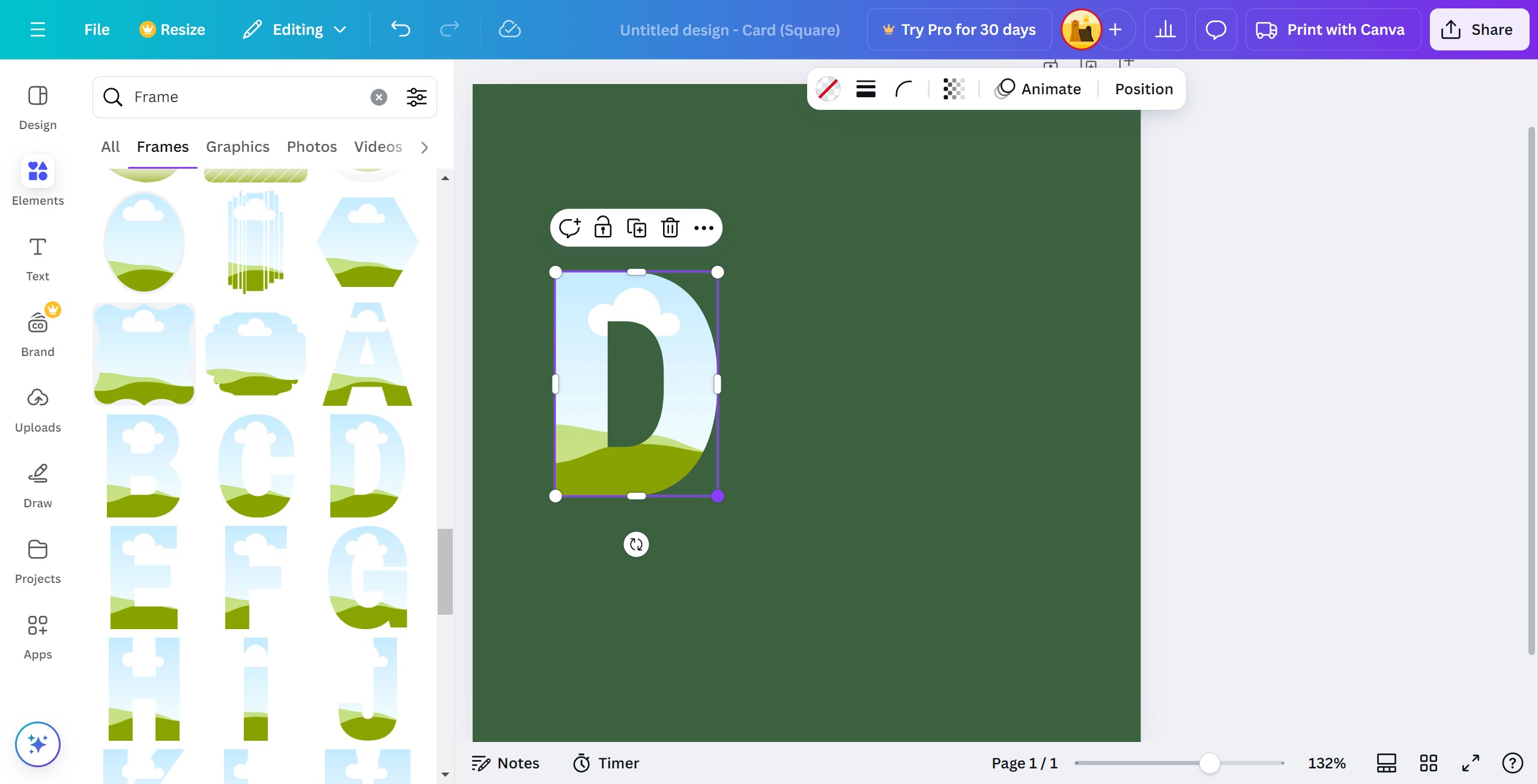Image resolution: width=1538 pixels, height=784 pixels.
Task: Open the search filters icon
Action: [416, 97]
